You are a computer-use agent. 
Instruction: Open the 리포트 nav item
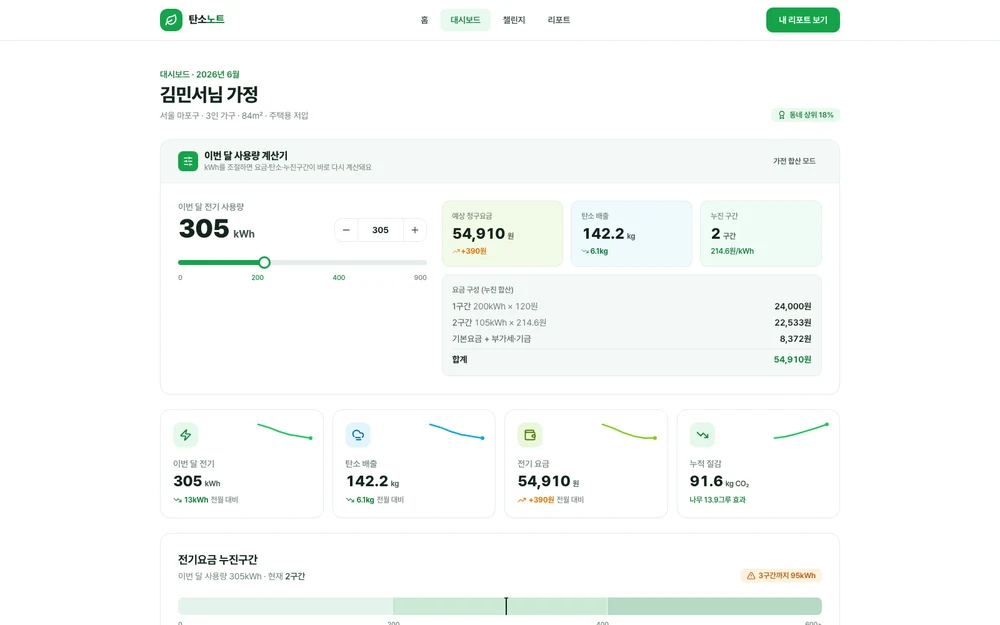pyautogui.click(x=559, y=20)
